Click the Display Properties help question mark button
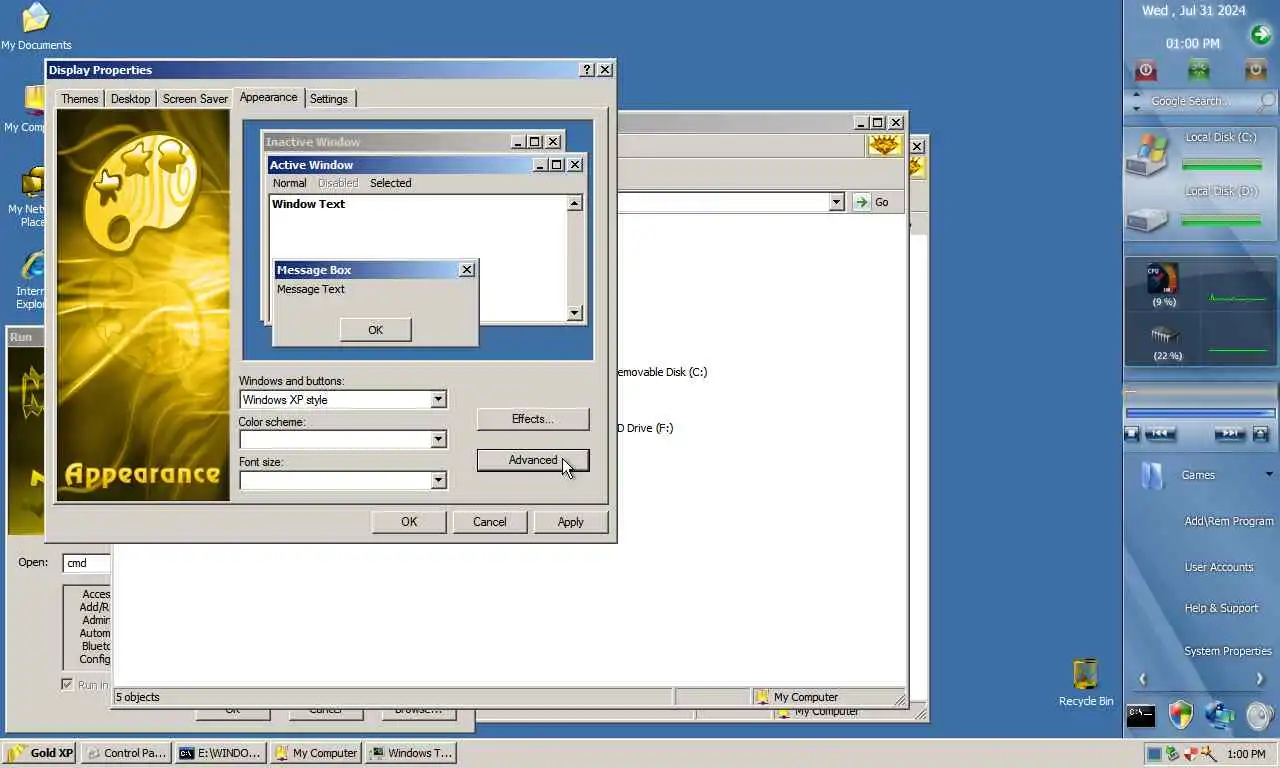This screenshot has height=768, width=1280. coord(587,70)
